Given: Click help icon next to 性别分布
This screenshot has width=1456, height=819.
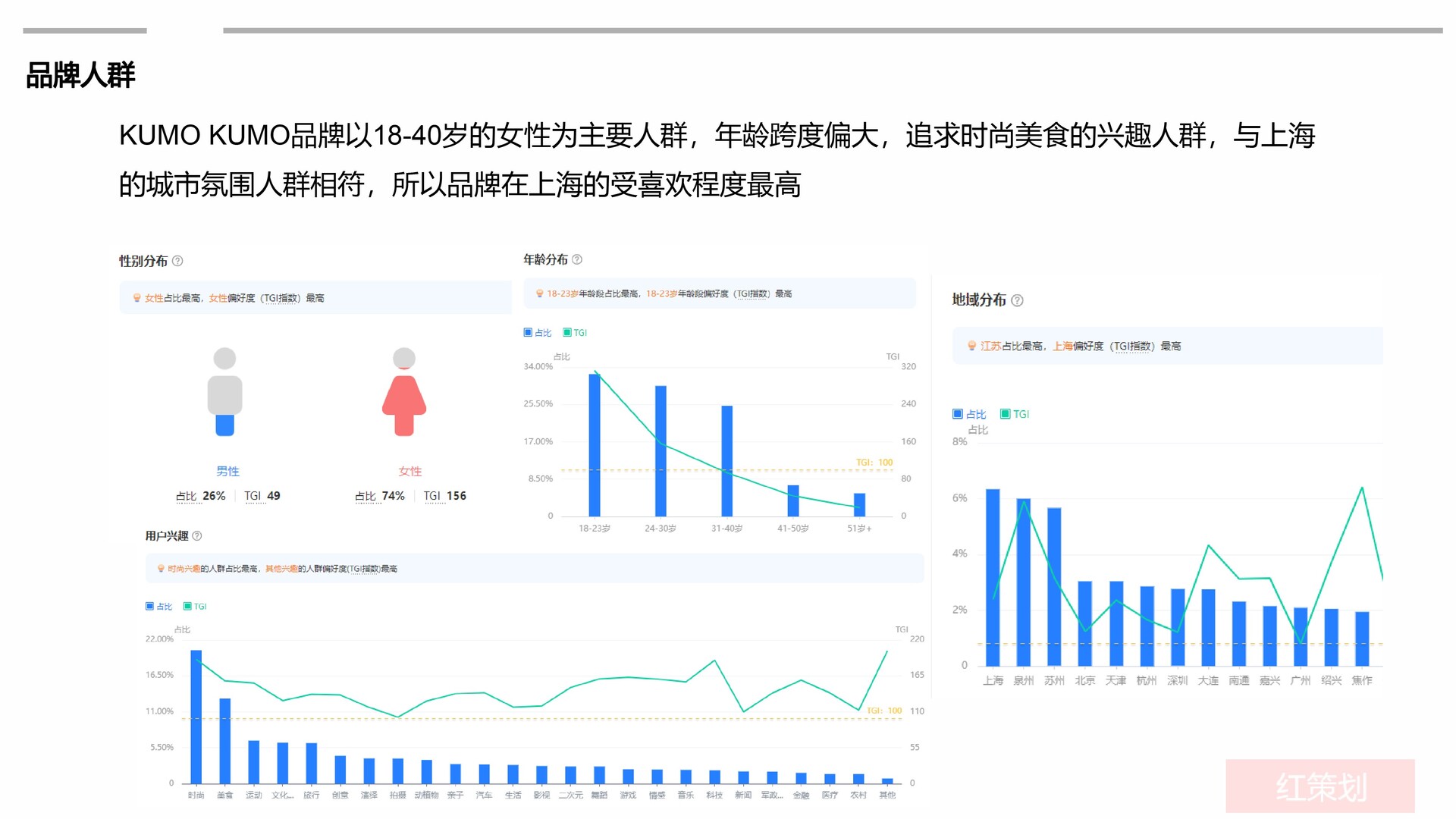Looking at the screenshot, I should (x=177, y=261).
